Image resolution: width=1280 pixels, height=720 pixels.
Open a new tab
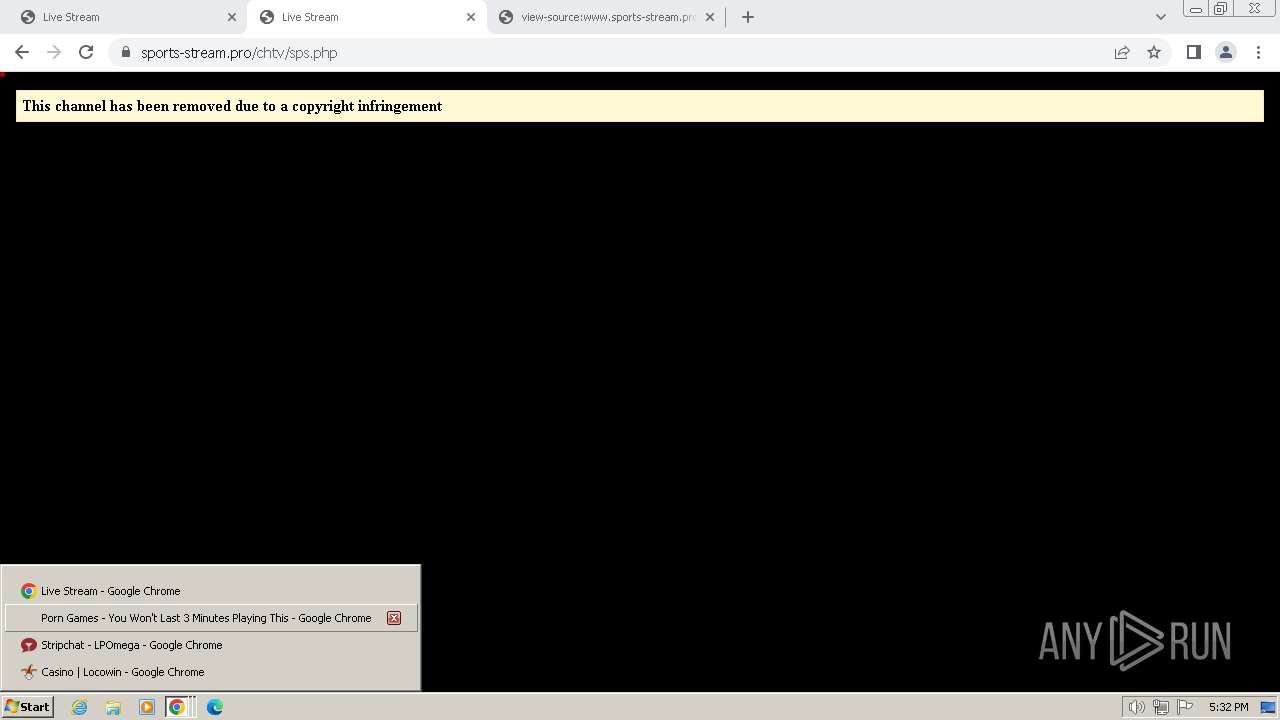(x=748, y=17)
